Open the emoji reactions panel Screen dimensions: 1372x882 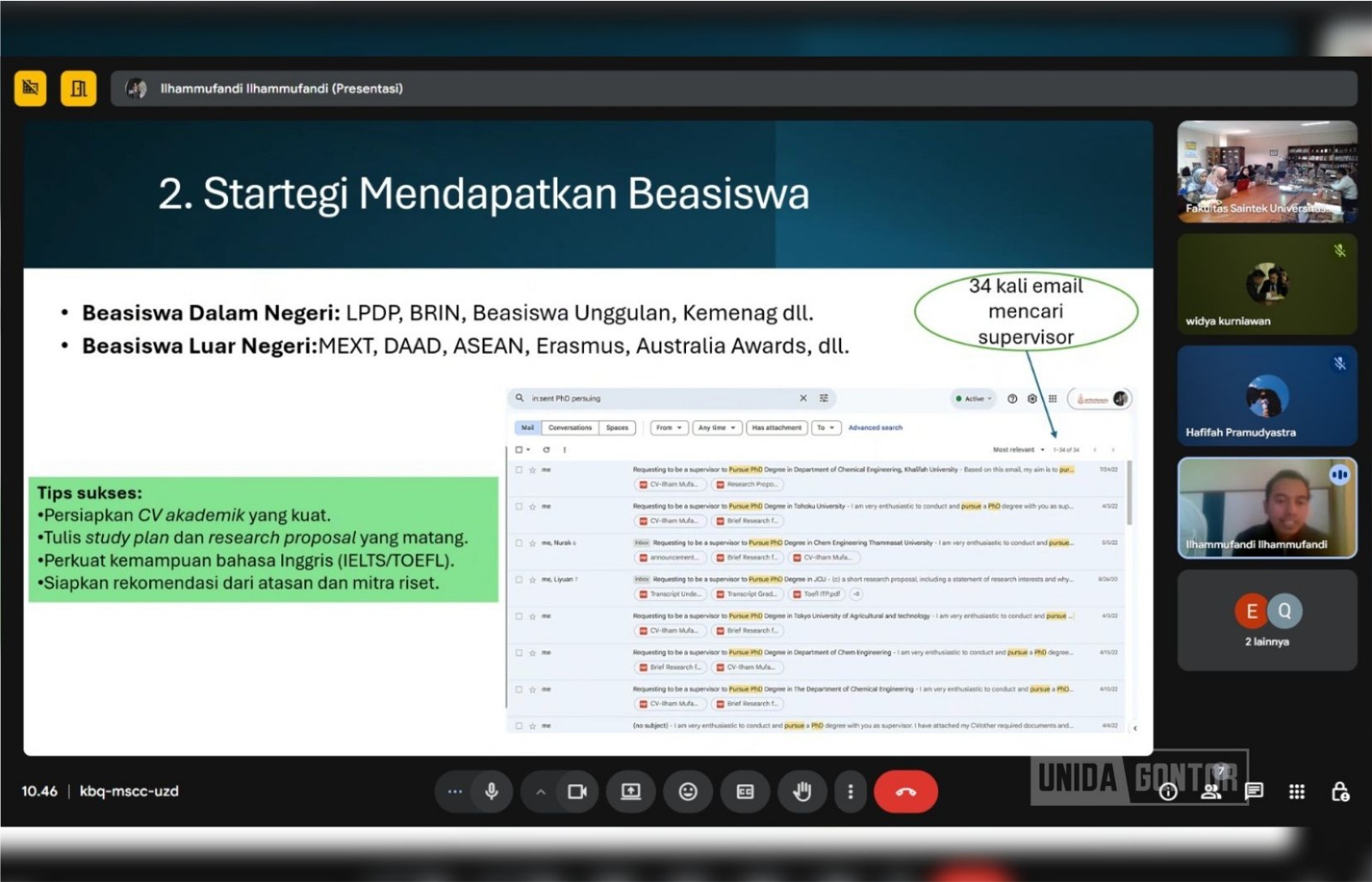[689, 791]
